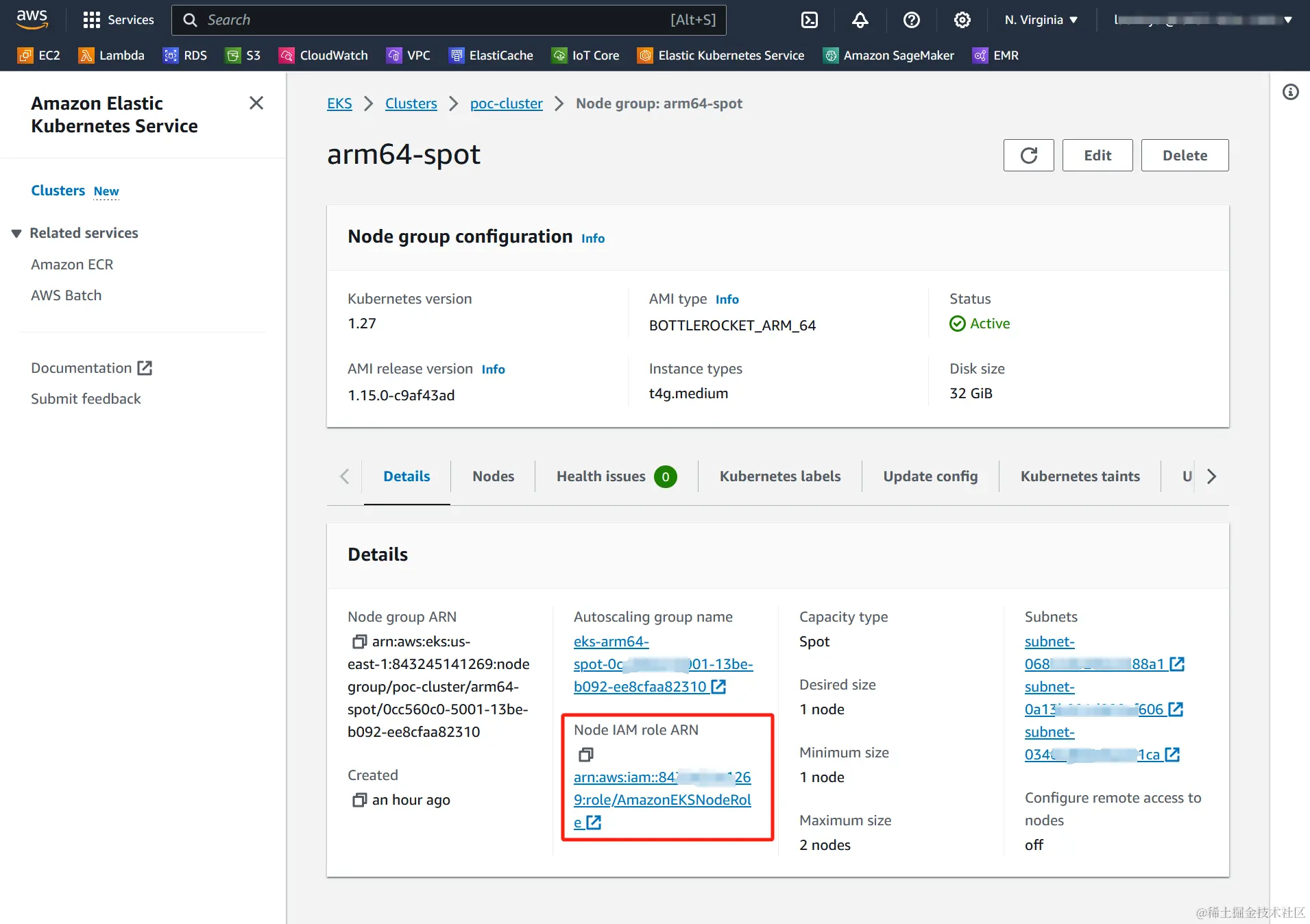Image resolution: width=1310 pixels, height=924 pixels.
Task: Open Elastic Kubernetes Service shortcut
Action: point(720,56)
